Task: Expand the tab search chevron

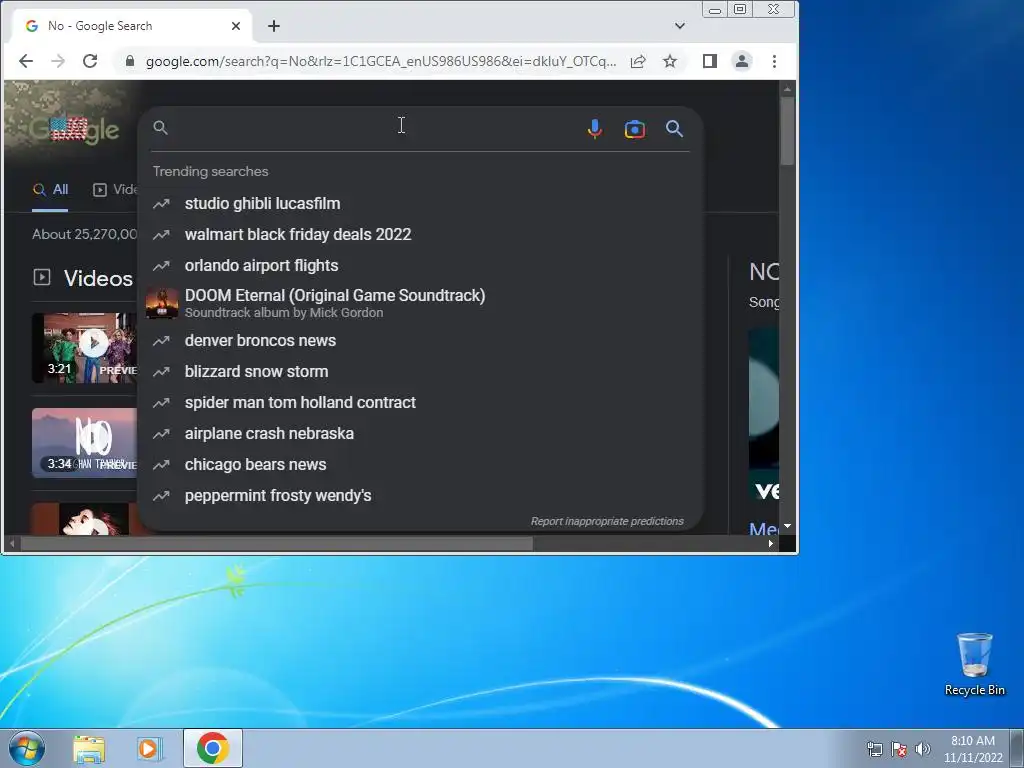Action: click(x=680, y=26)
